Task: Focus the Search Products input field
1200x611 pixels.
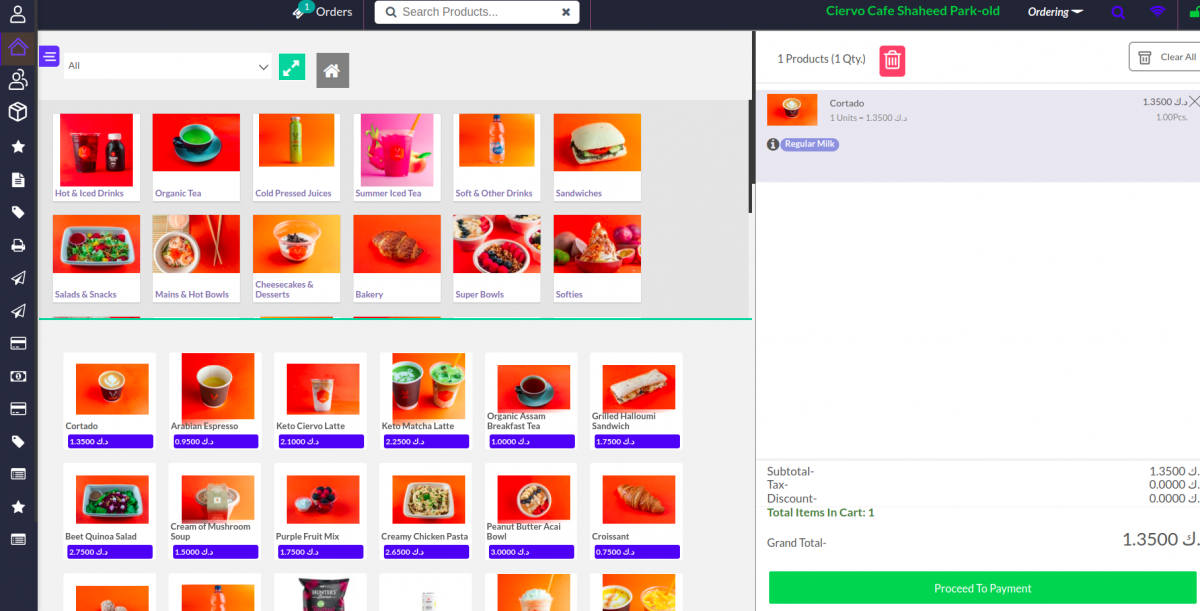Action: pos(478,12)
